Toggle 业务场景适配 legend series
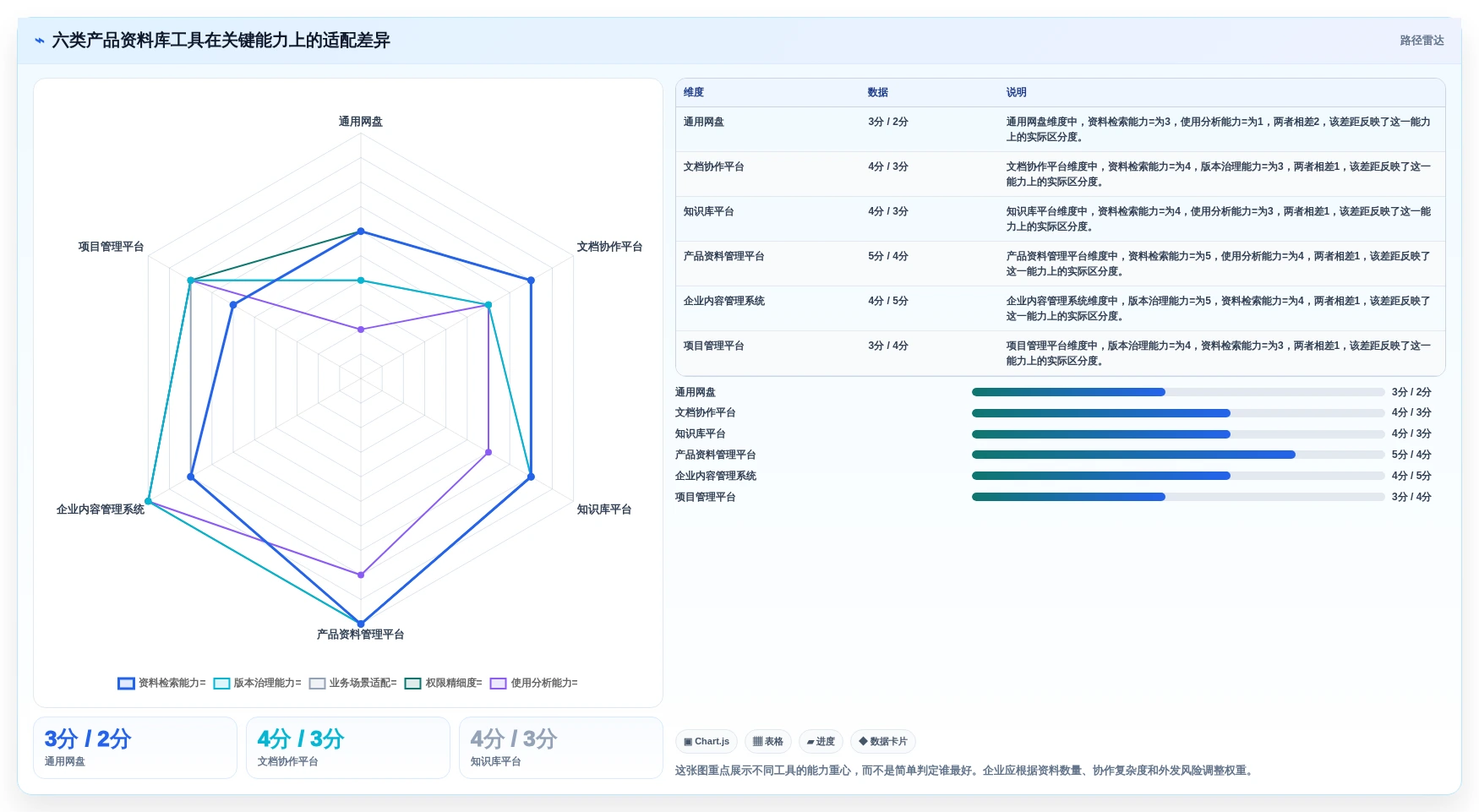Image resolution: width=1479 pixels, height=812 pixels. (352, 683)
